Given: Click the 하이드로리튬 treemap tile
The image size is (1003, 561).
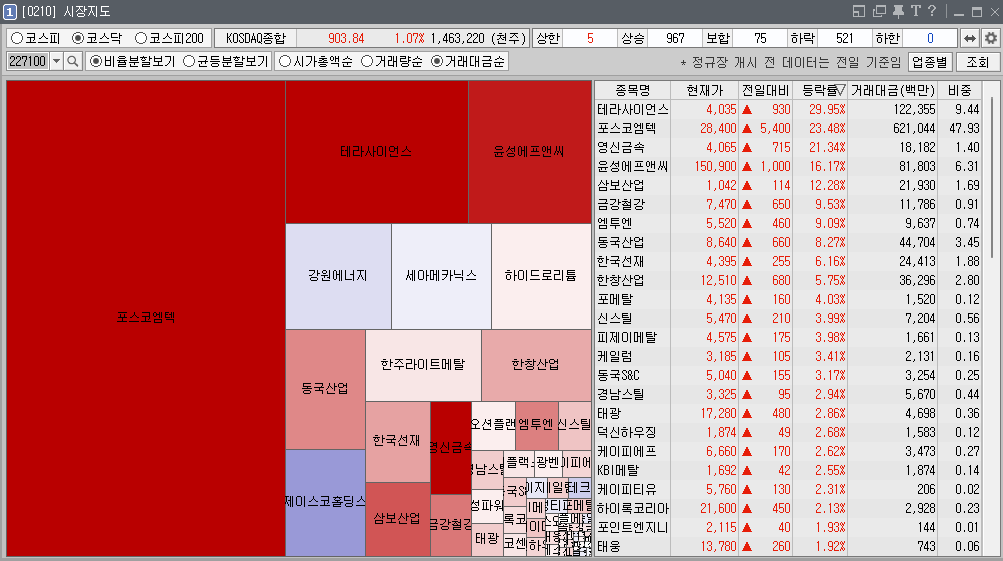Looking at the screenshot, I should [541, 276].
